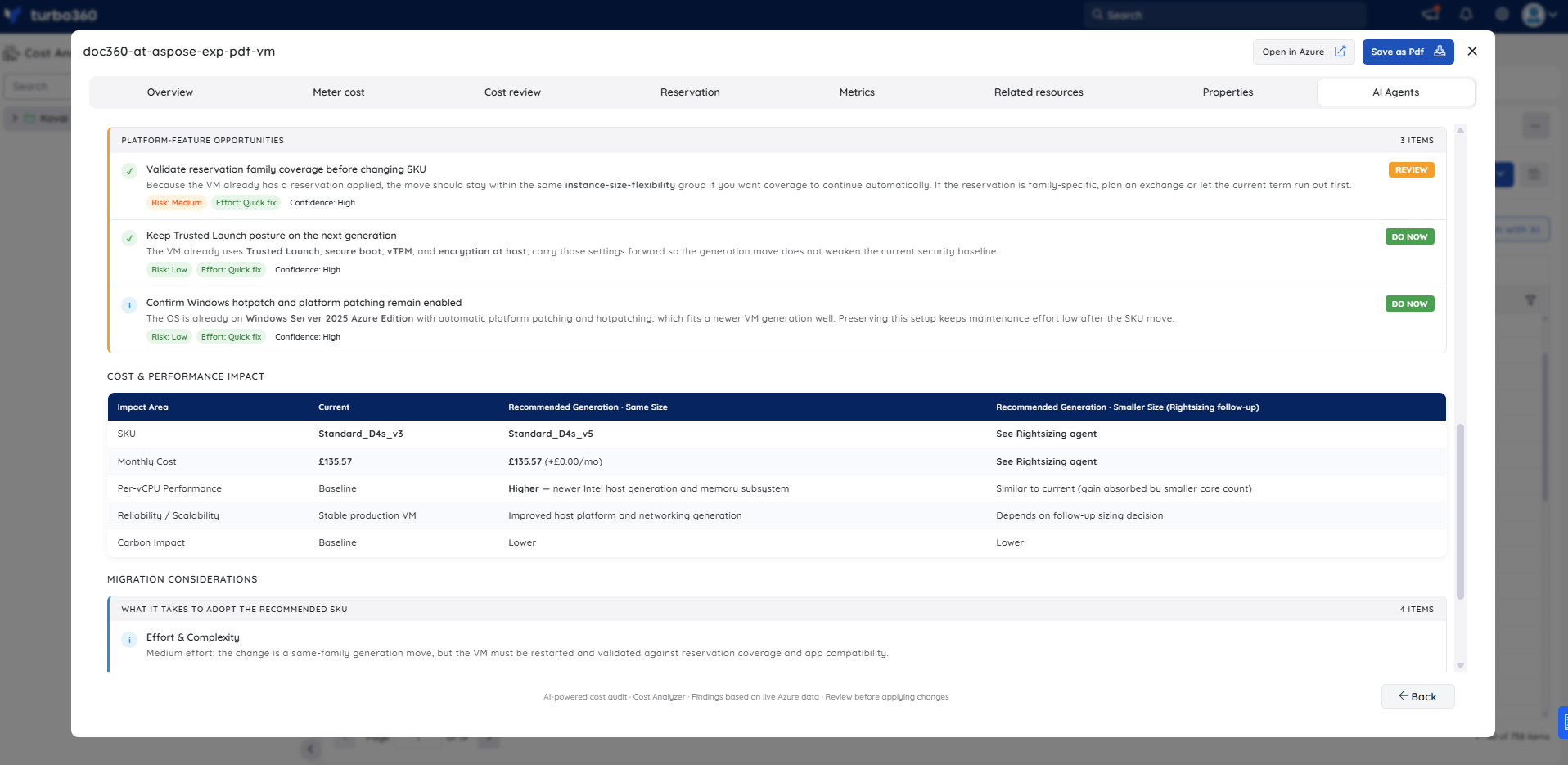The height and width of the screenshot is (765, 1568).
Task: Click Risk: Low tag under Trusted Launch
Action: [x=169, y=270]
